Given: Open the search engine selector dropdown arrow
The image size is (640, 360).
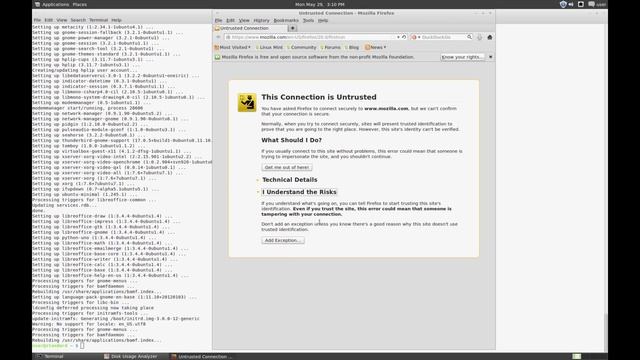Looking at the screenshot, I should (x=419, y=37).
